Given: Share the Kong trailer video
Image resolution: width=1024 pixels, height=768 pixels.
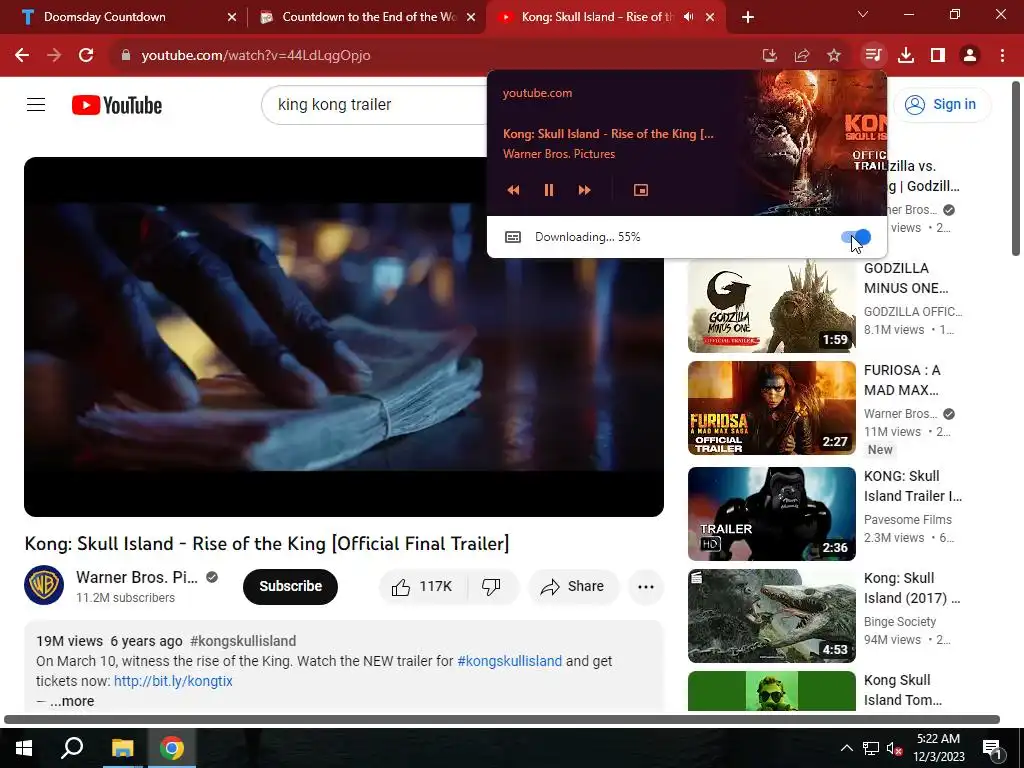Looking at the screenshot, I should click(x=573, y=586).
